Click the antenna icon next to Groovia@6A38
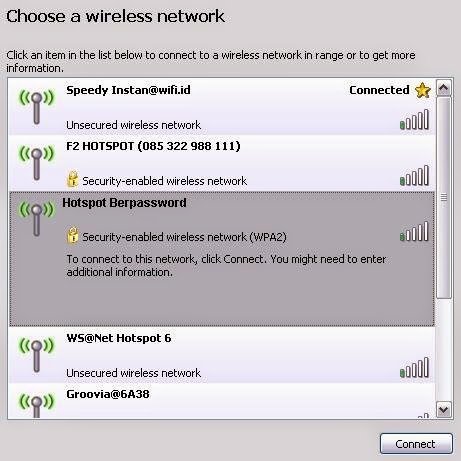Viewport: 461px width, 461px height. click(37, 405)
